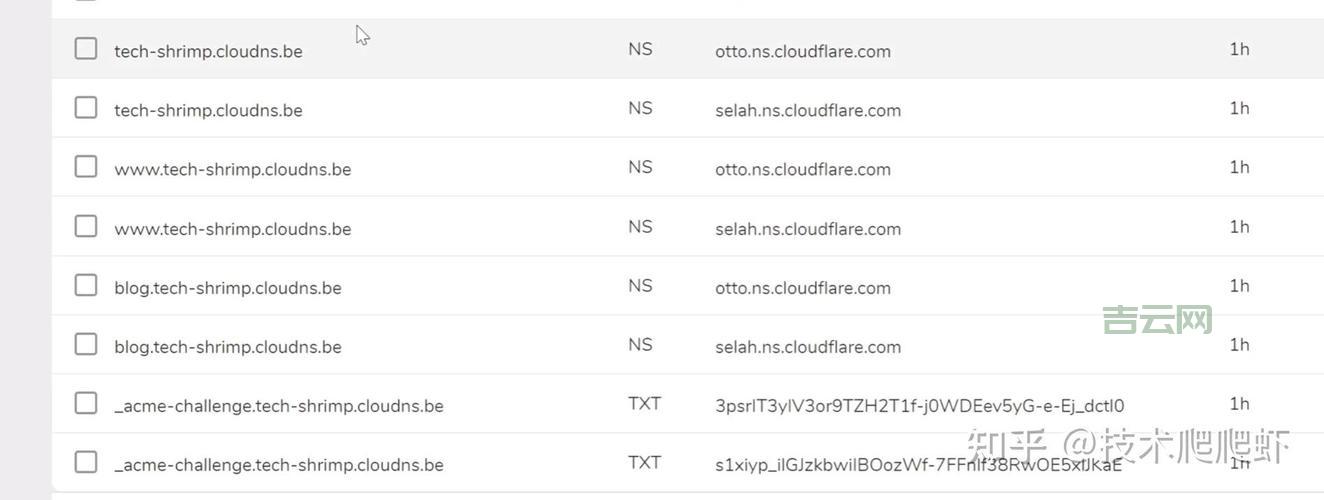Select checkbox of TXT record starting with s1xiyp
This screenshot has width=1324, height=500.
click(x=86, y=463)
